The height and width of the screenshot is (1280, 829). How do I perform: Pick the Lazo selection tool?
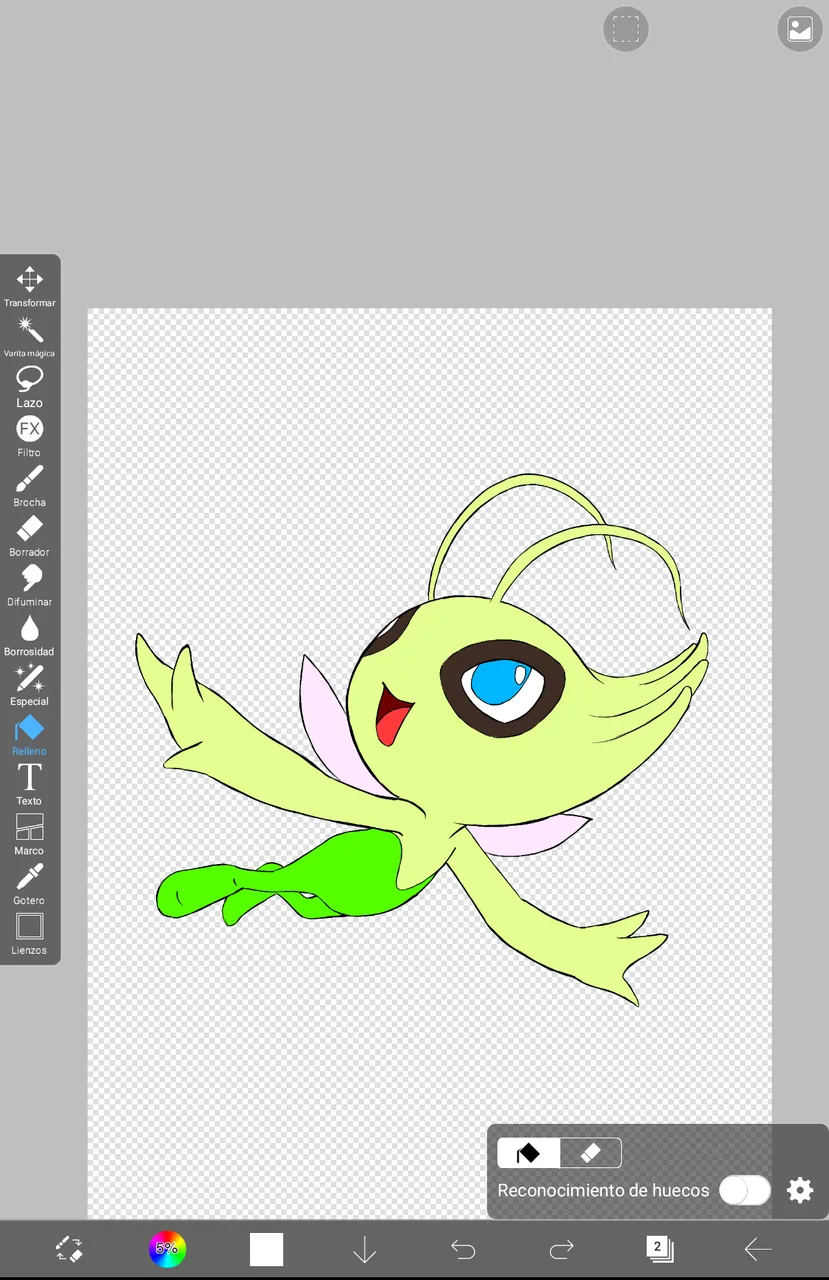(29, 386)
